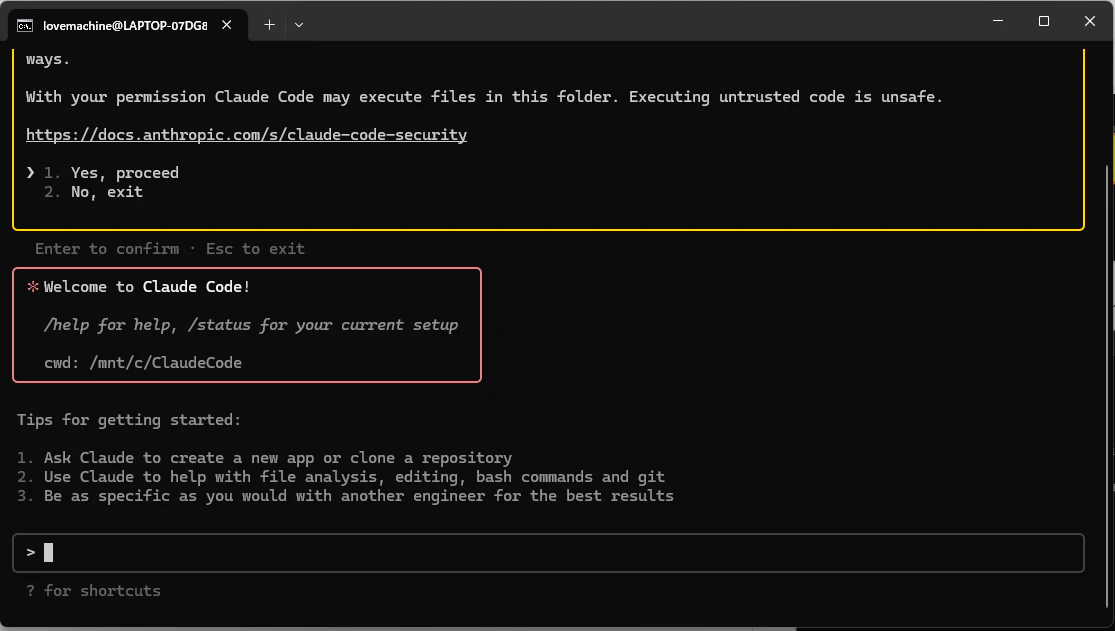Click the terminal icon in the tab
The width and height of the screenshot is (1115, 631).
25,26
